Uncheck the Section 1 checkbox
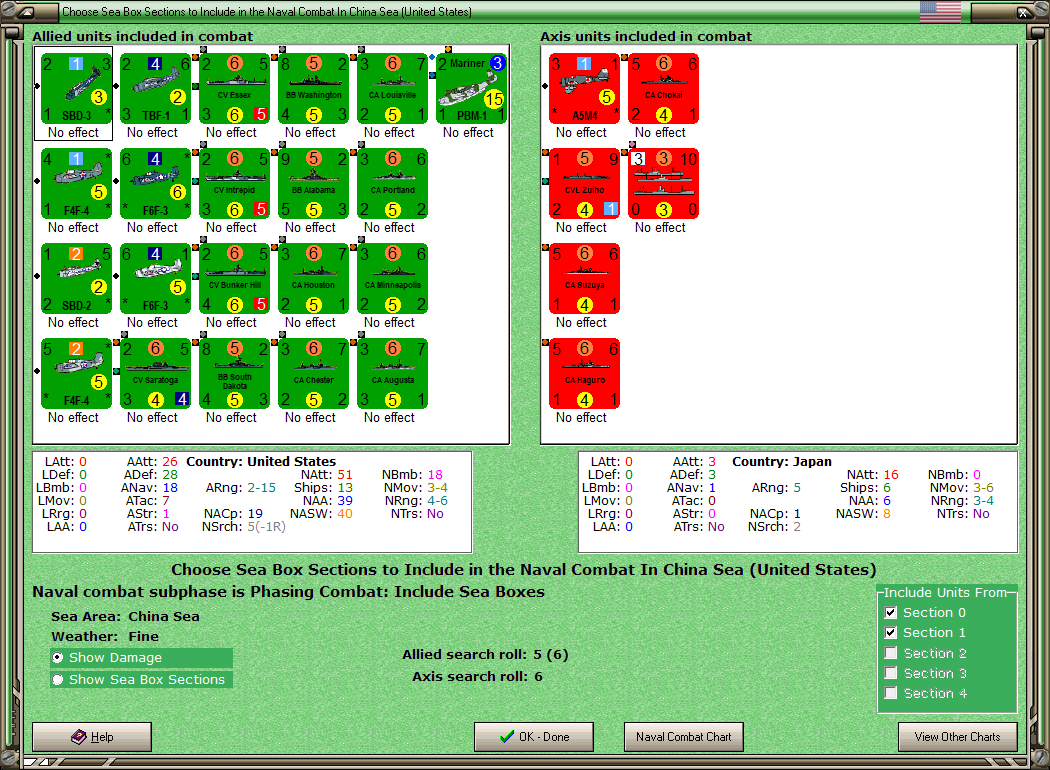 coord(891,633)
